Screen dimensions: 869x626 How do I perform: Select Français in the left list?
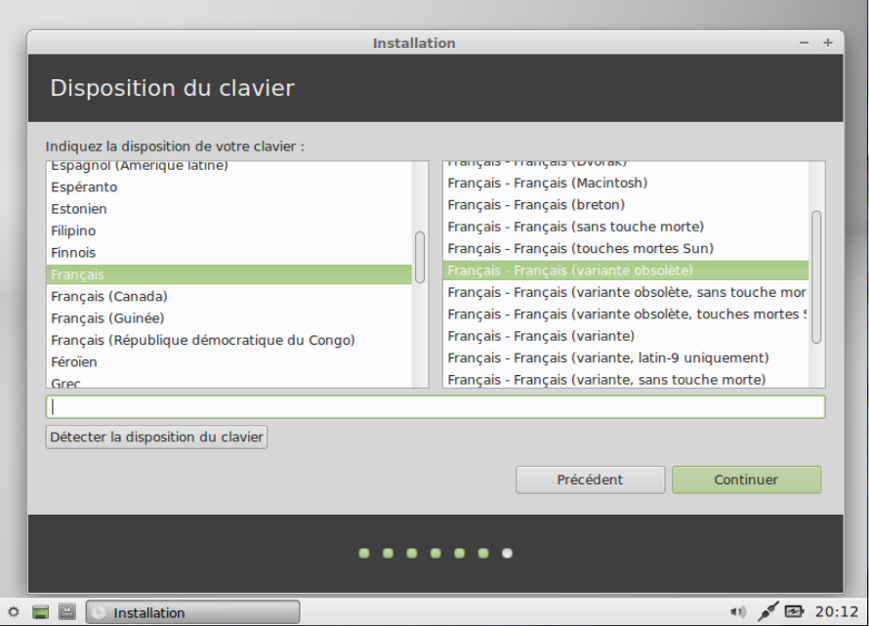tap(229, 275)
